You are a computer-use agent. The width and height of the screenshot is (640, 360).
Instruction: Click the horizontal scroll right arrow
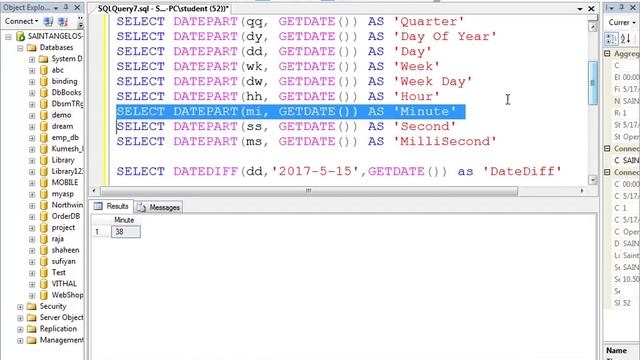pos(582,191)
